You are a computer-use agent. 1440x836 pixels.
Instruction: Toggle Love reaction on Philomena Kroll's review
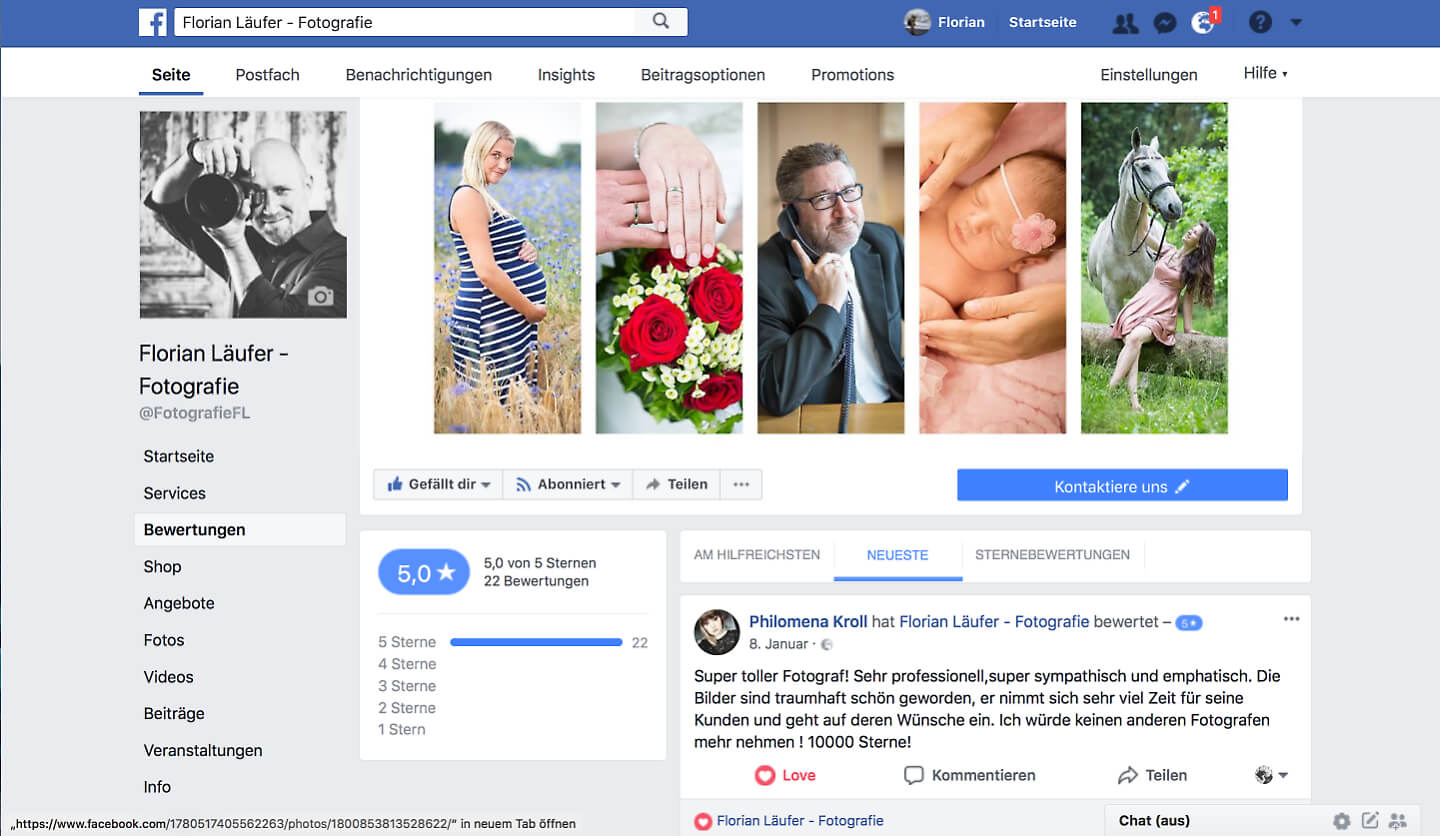click(785, 775)
